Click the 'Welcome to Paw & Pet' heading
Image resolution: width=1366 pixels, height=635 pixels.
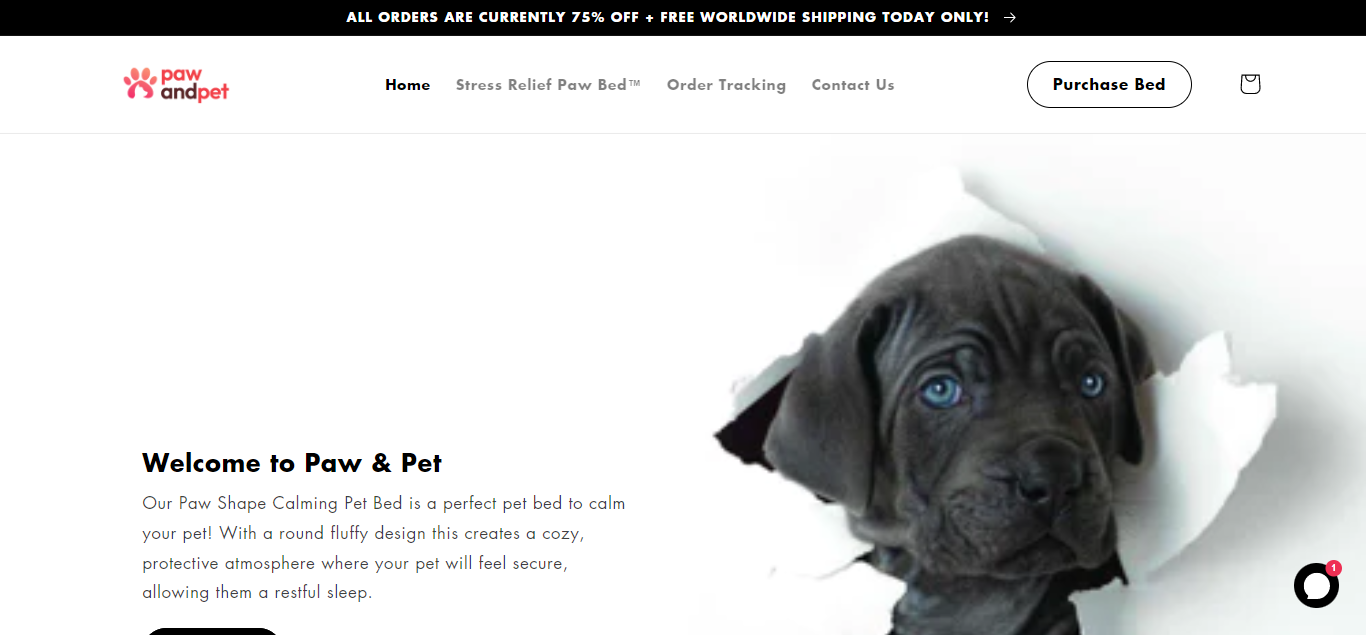click(x=292, y=463)
